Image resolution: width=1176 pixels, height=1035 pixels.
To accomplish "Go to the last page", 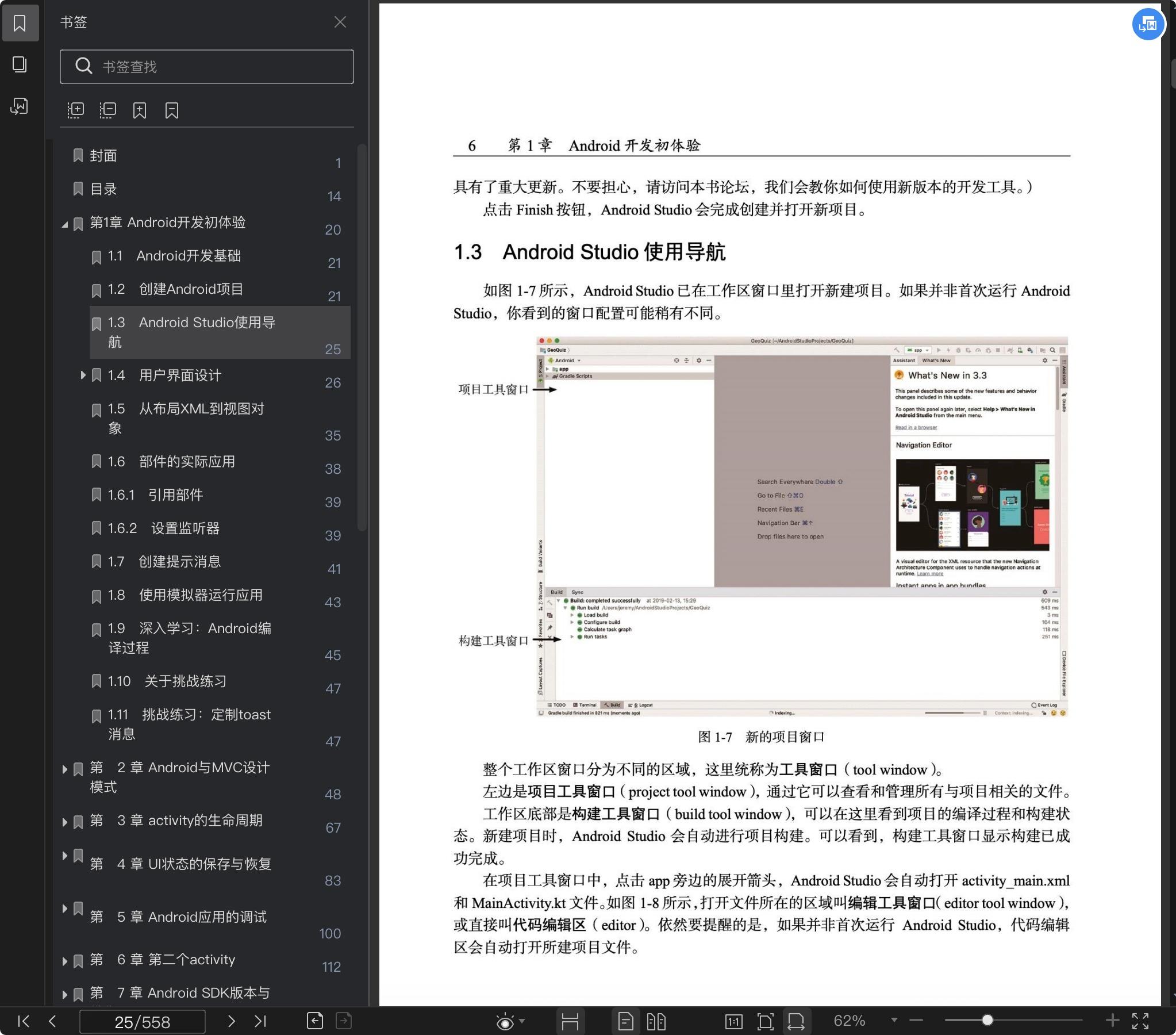I will (x=260, y=1021).
